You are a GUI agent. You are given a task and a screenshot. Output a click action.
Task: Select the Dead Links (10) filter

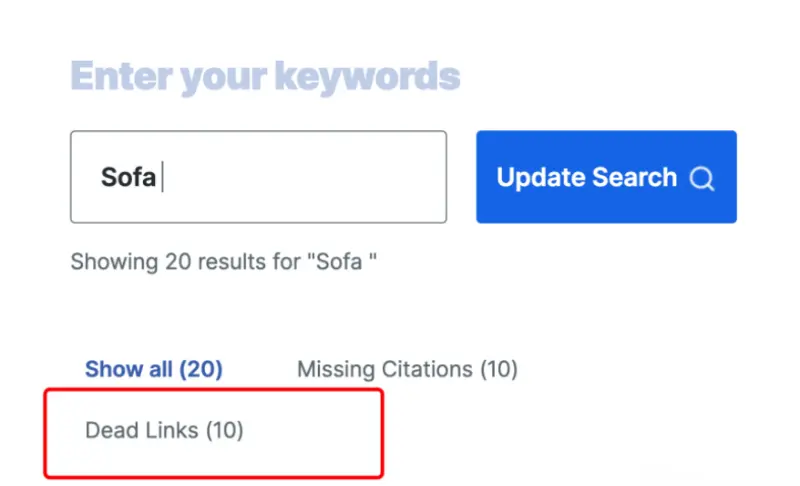(164, 431)
